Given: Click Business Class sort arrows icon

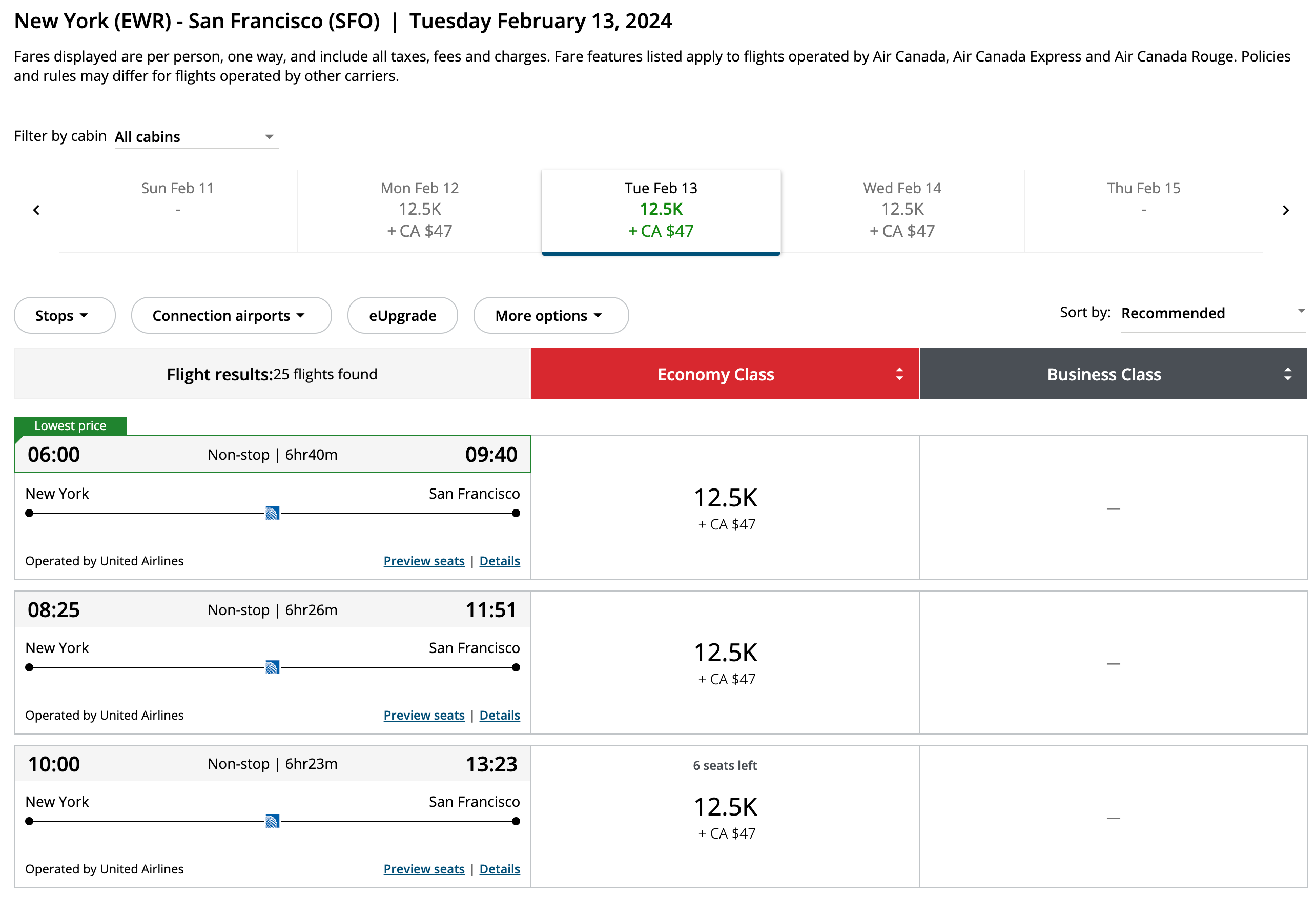Looking at the screenshot, I should click(x=1287, y=374).
